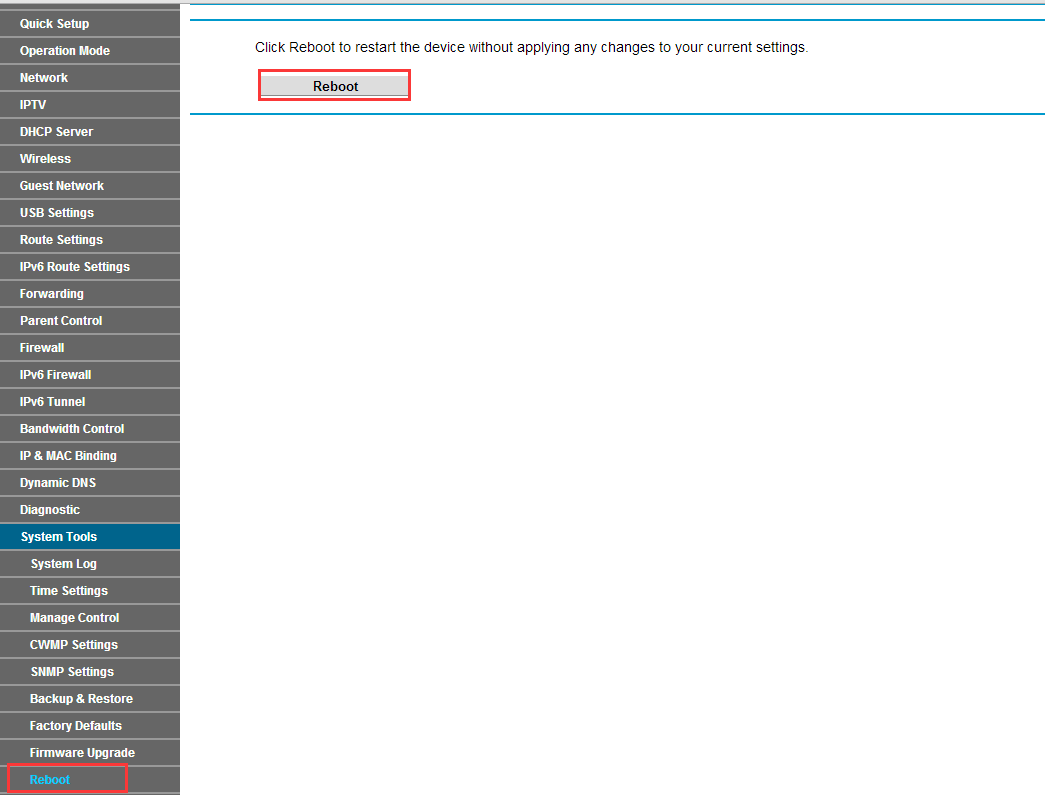Collapse the System Tools section
Viewport: 1045px width, 795px height.
point(90,536)
